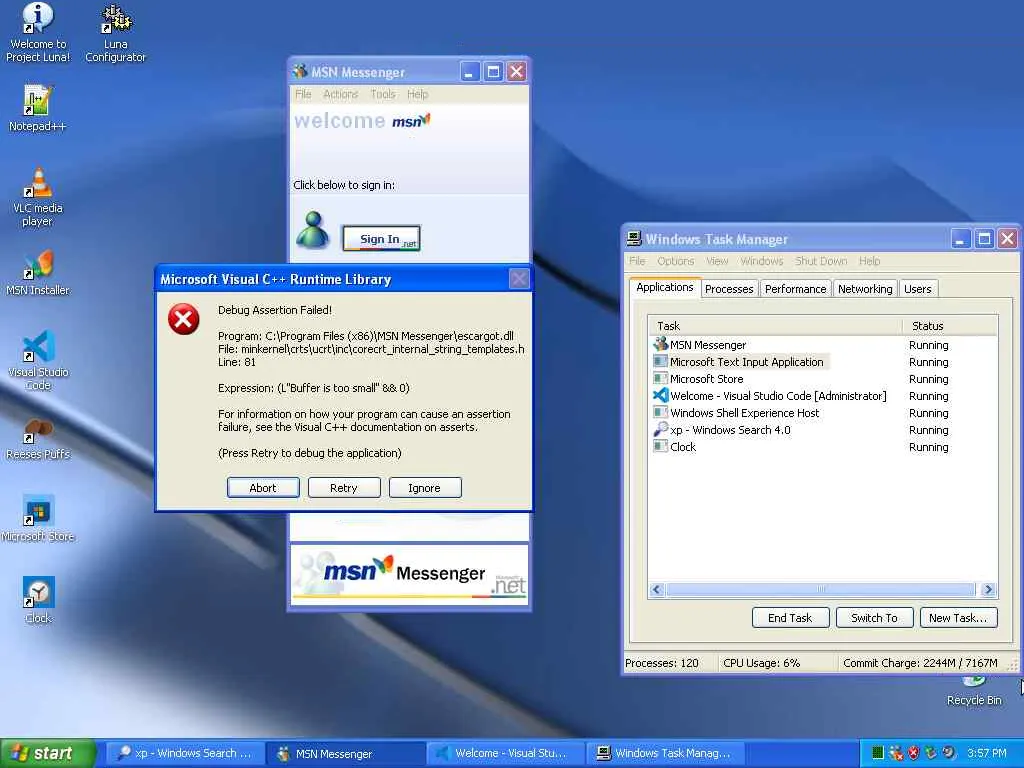Viewport: 1024px width, 768px height.
Task: Click task list horizontal scrollbar left arrow
Action: click(657, 590)
